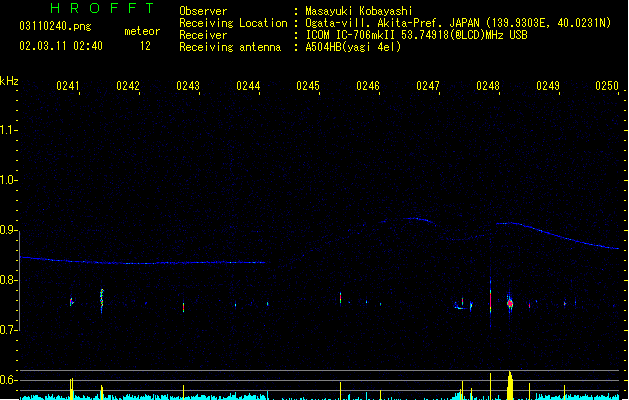Select the meteor count value 12

145,46
